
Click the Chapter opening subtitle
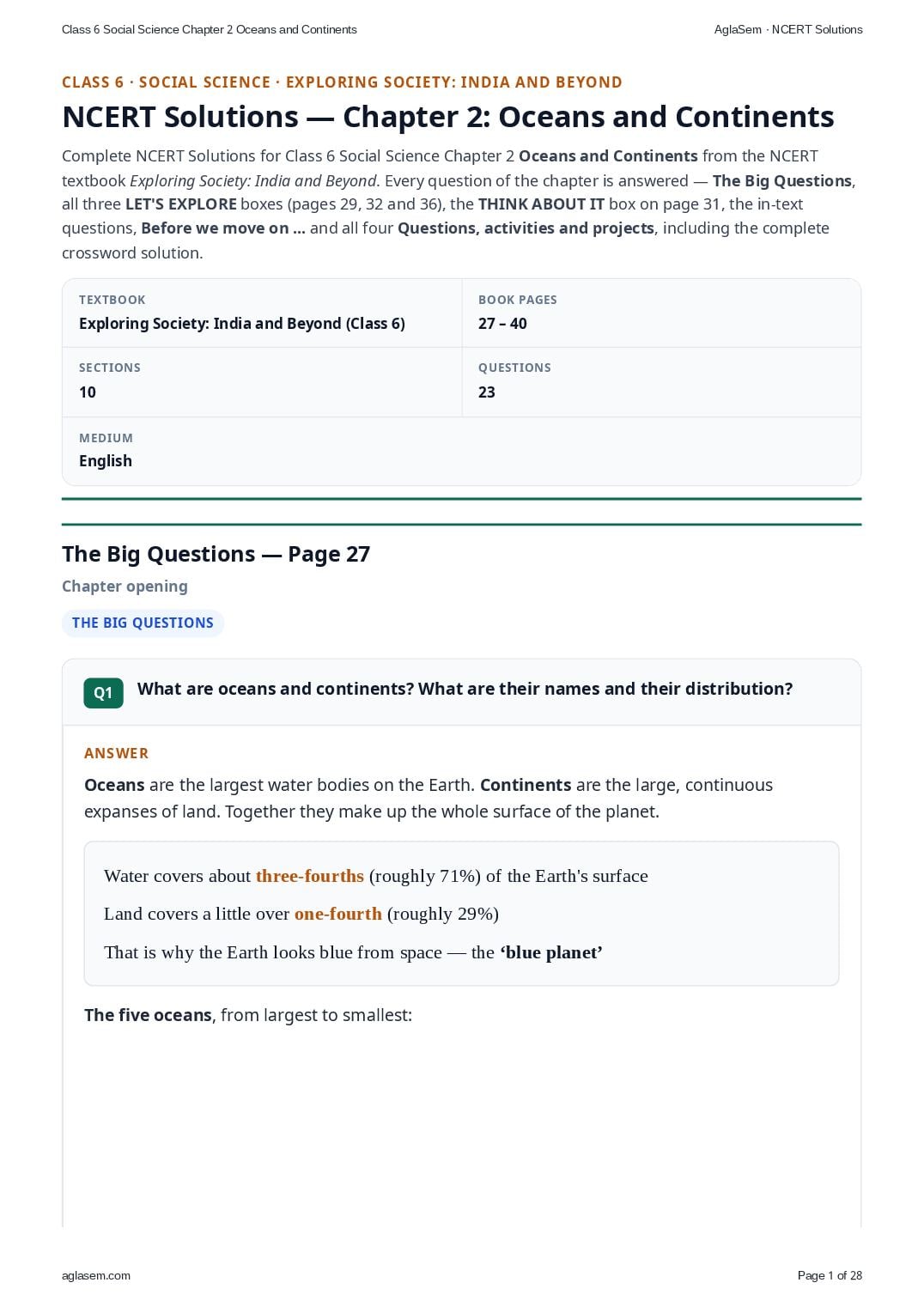point(125,587)
